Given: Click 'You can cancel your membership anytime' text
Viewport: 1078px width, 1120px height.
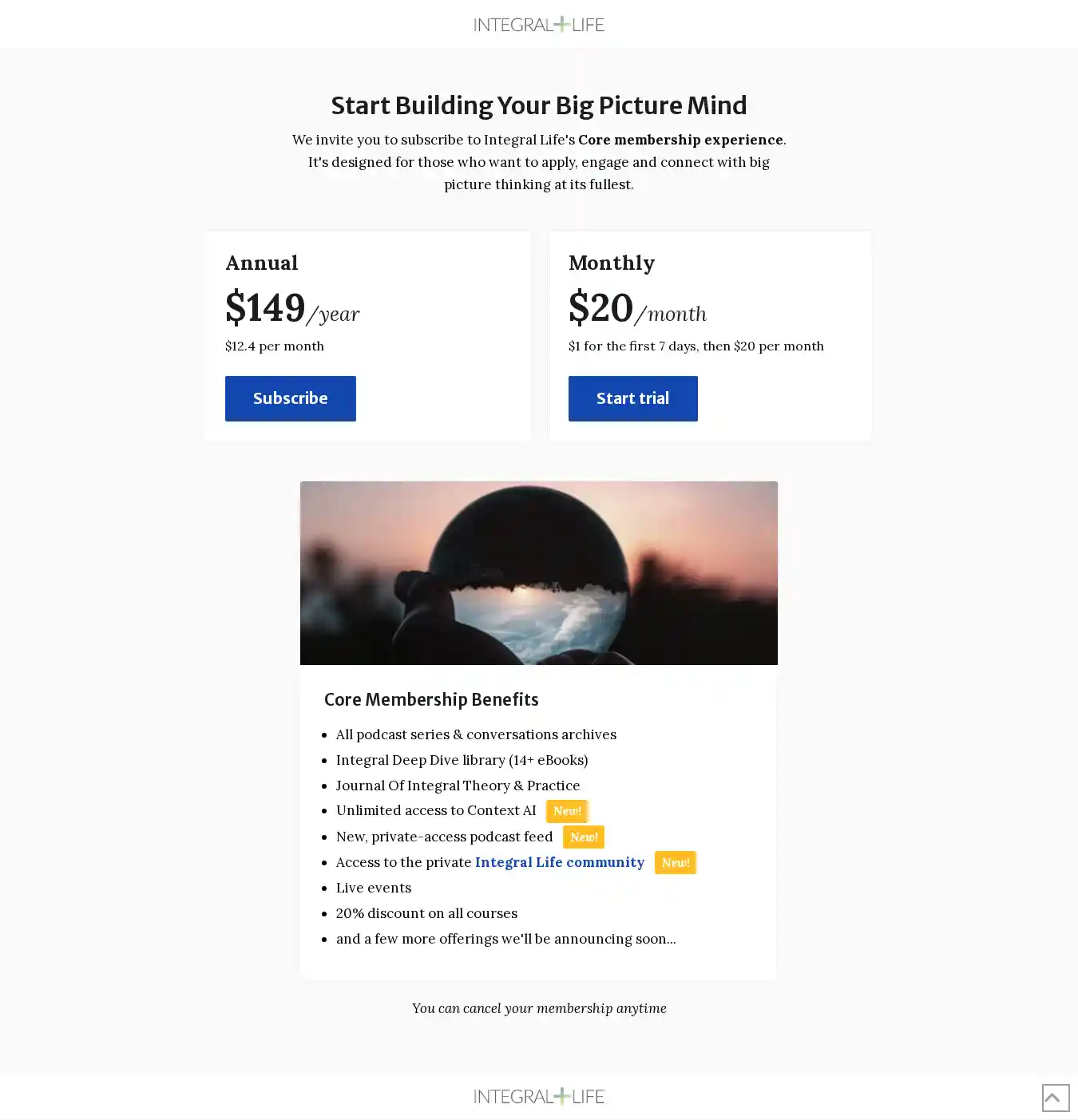Looking at the screenshot, I should [539, 1008].
